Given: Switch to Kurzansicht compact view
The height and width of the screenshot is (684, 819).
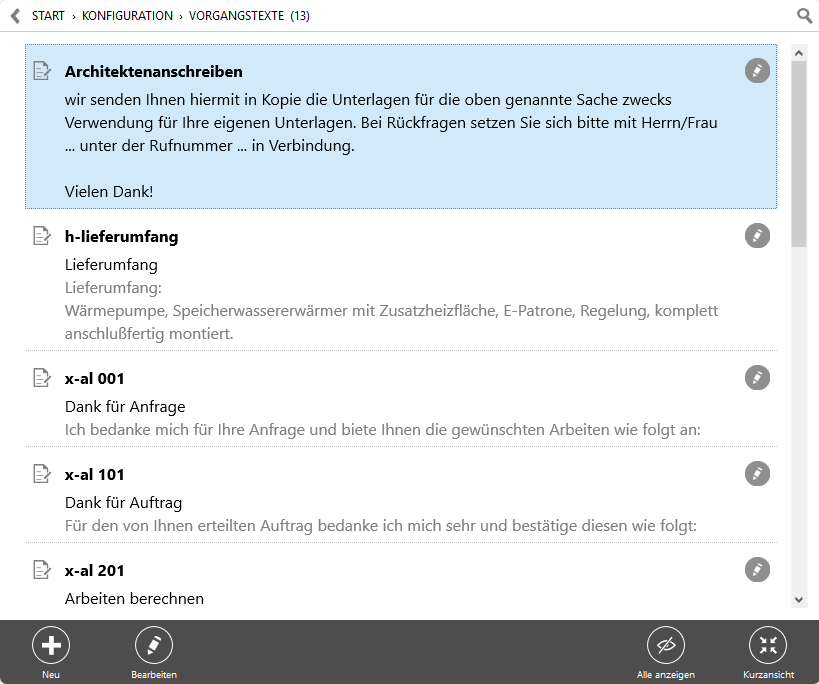Looking at the screenshot, I should [x=768, y=653].
